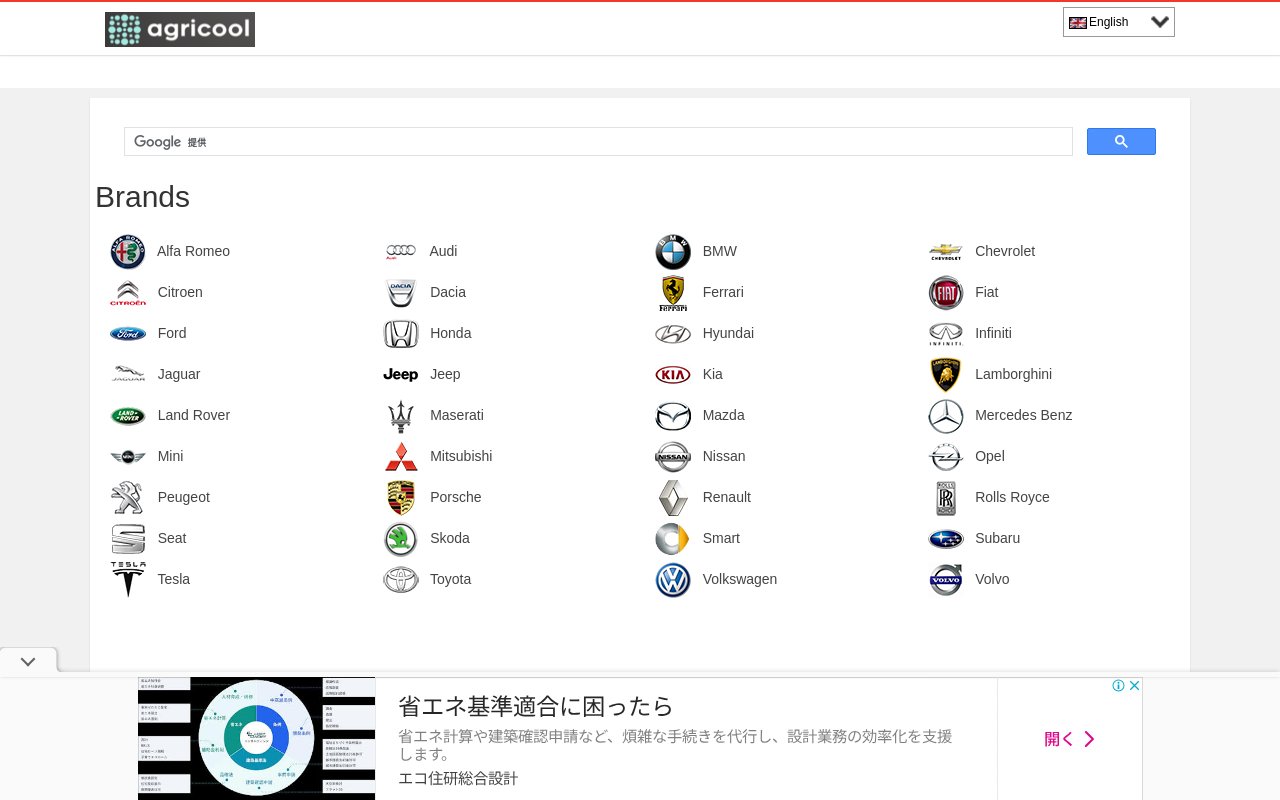Click the Mini winged logo

coord(128,457)
